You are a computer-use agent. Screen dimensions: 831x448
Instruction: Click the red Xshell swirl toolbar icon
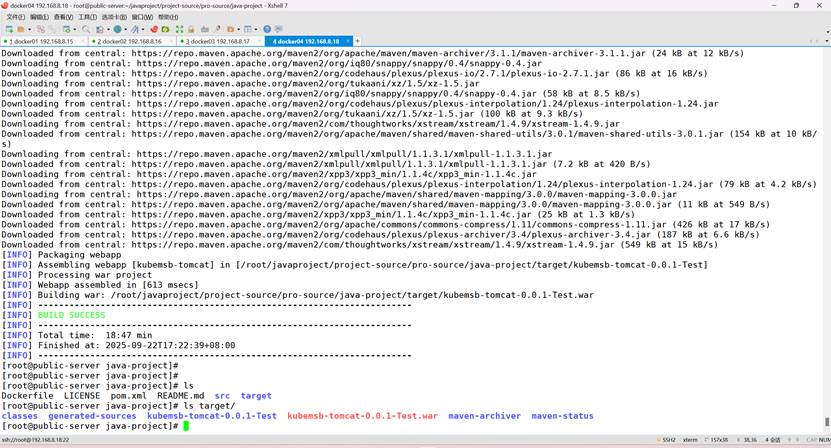point(154,29)
